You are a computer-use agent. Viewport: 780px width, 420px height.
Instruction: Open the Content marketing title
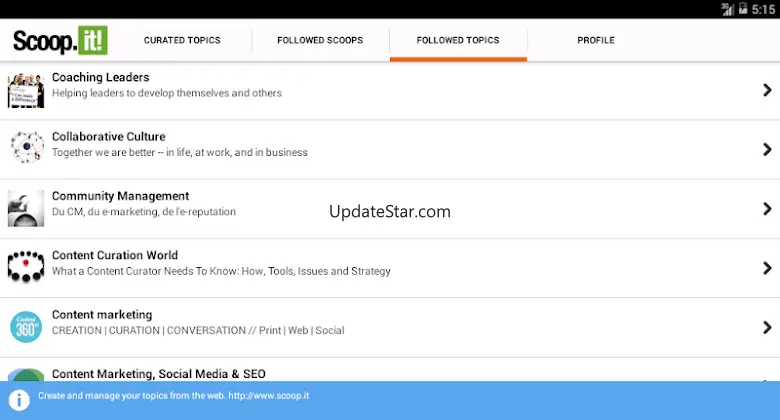coord(102,315)
